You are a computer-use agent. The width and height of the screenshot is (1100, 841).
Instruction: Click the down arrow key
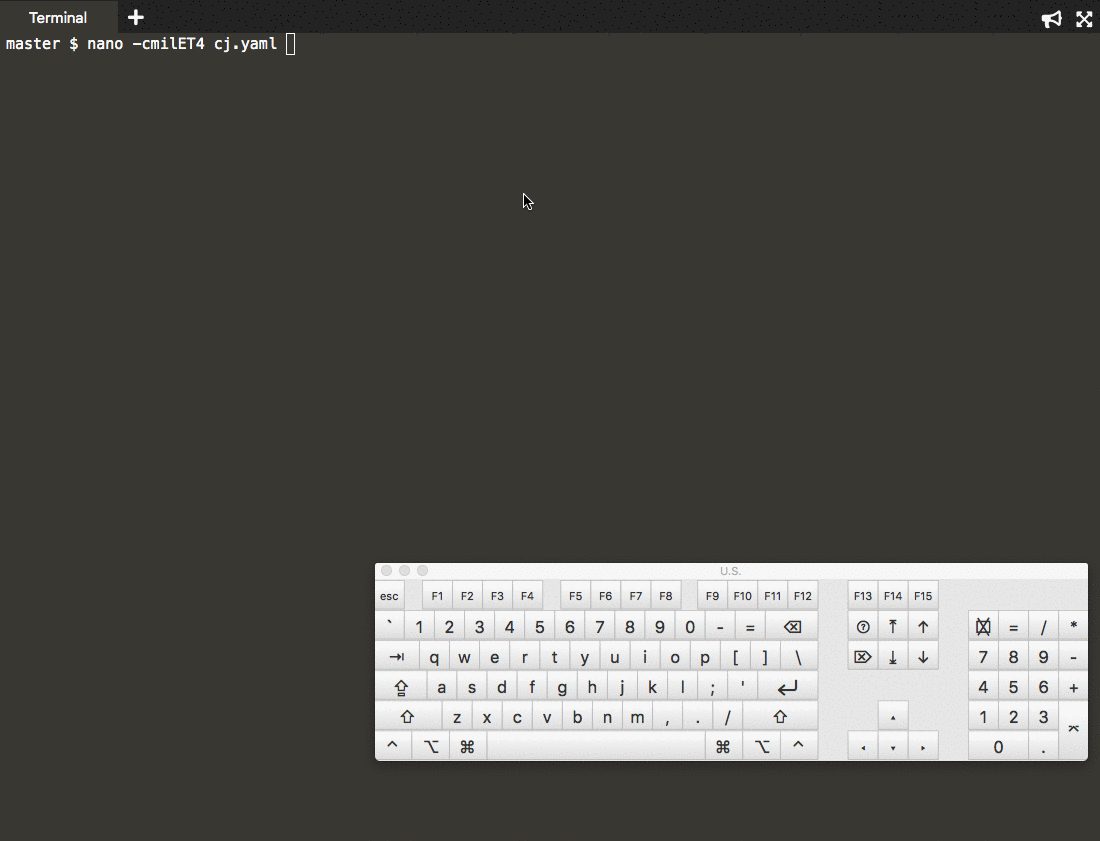point(893,747)
